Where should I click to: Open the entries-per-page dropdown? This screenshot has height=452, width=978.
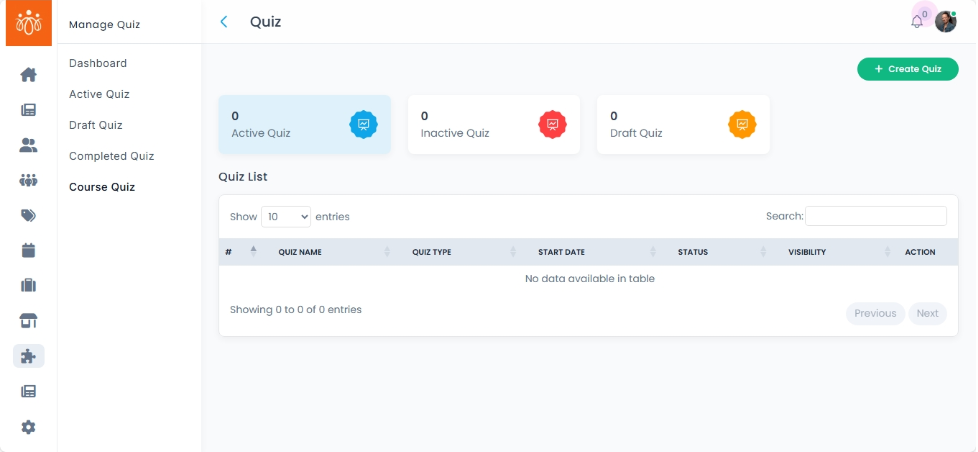point(286,216)
